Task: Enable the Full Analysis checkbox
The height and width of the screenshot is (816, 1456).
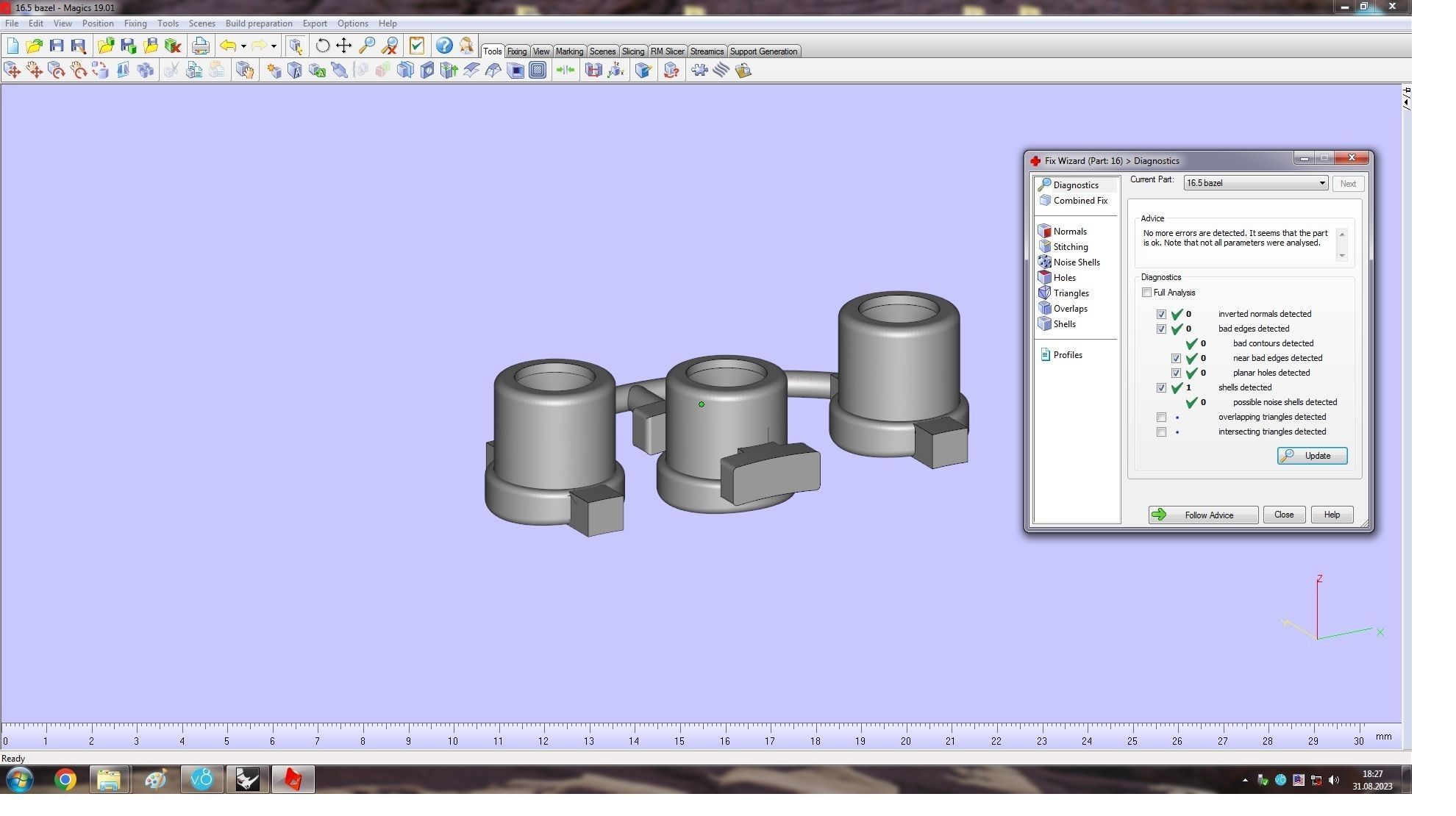Action: [1146, 293]
